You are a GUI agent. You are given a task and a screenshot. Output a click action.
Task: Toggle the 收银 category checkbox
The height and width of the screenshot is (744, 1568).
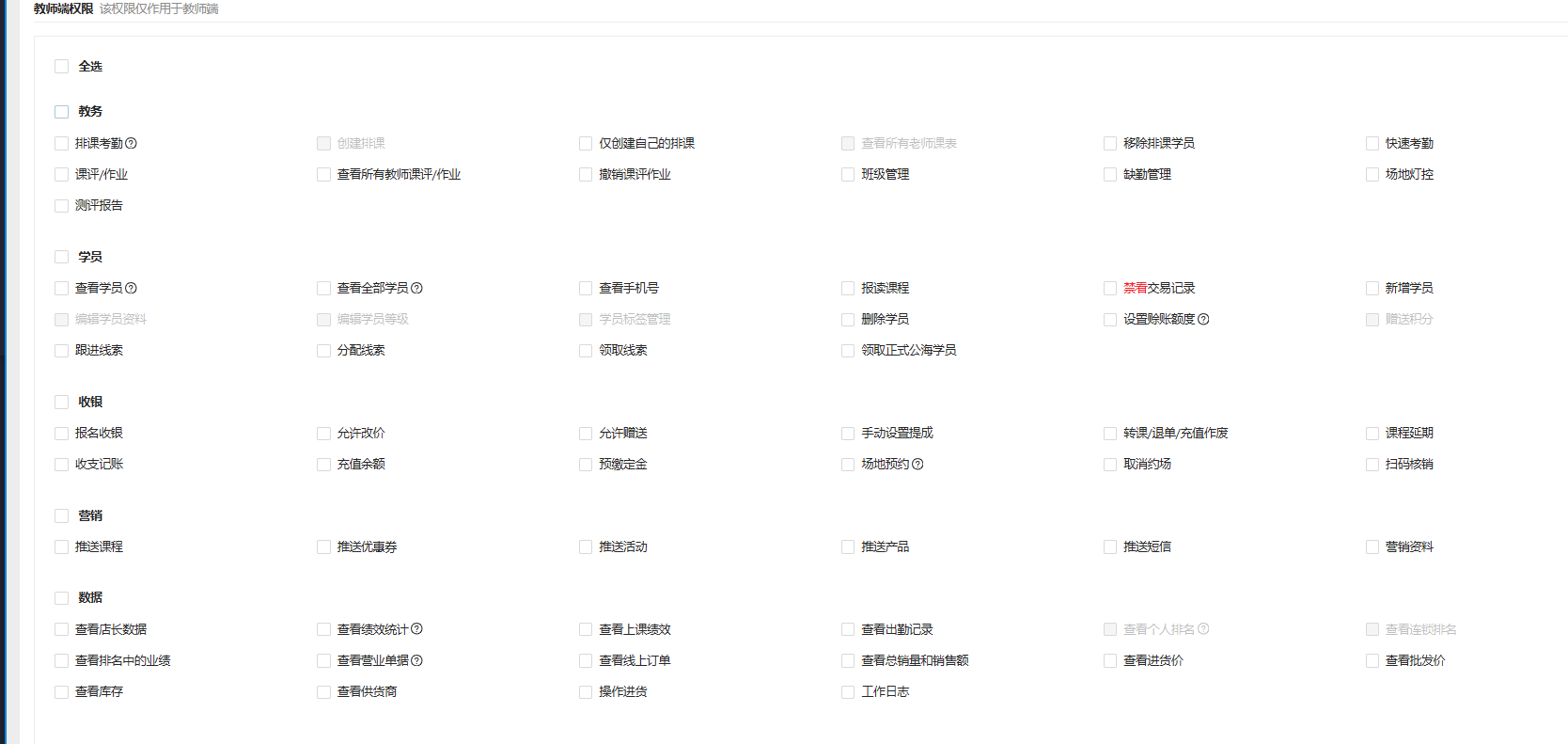tap(62, 402)
